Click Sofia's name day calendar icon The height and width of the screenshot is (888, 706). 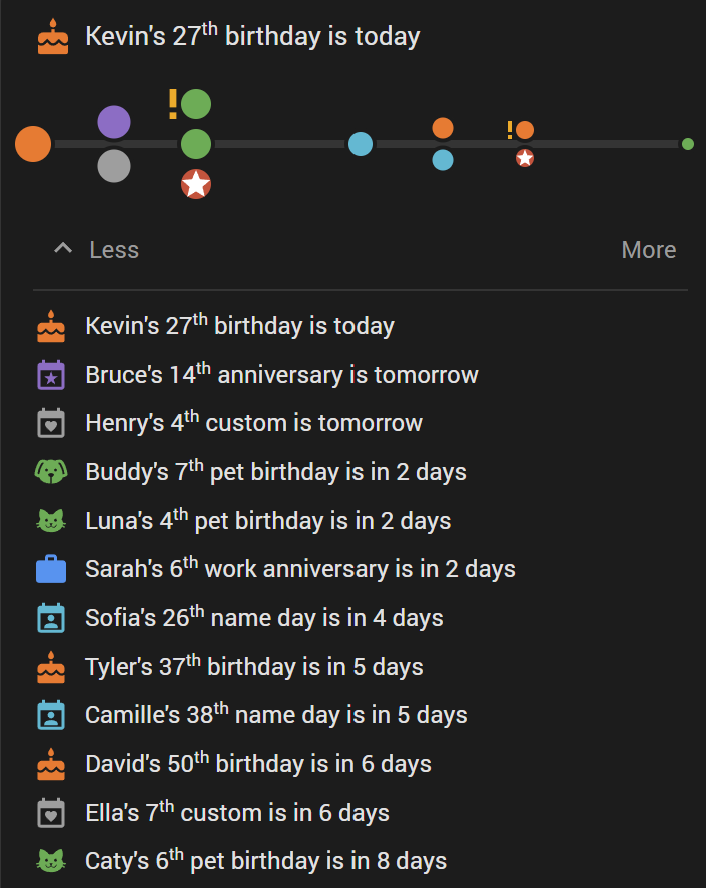(x=51, y=618)
